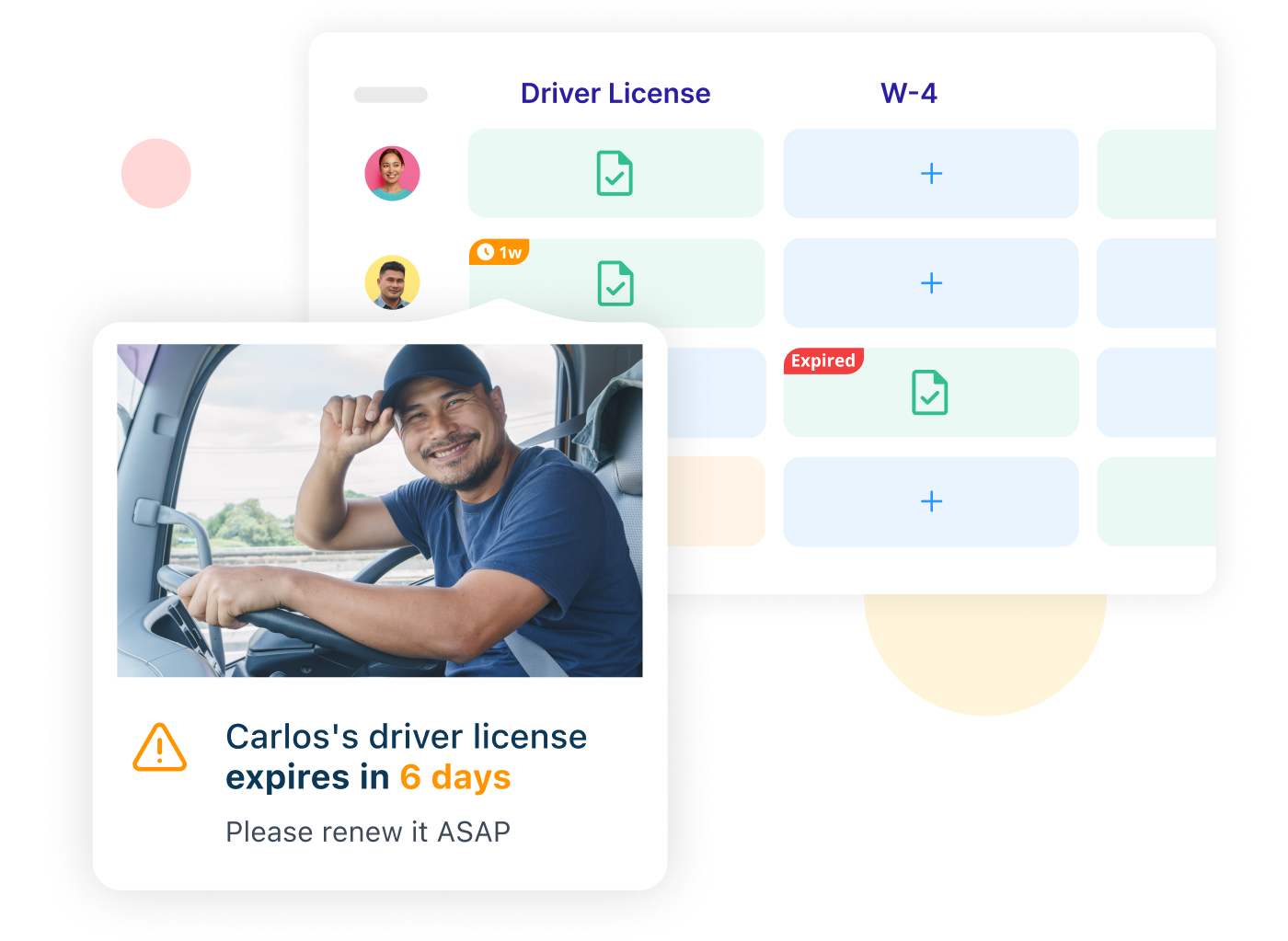Click the Please renew it ASAP link

pos(368,832)
